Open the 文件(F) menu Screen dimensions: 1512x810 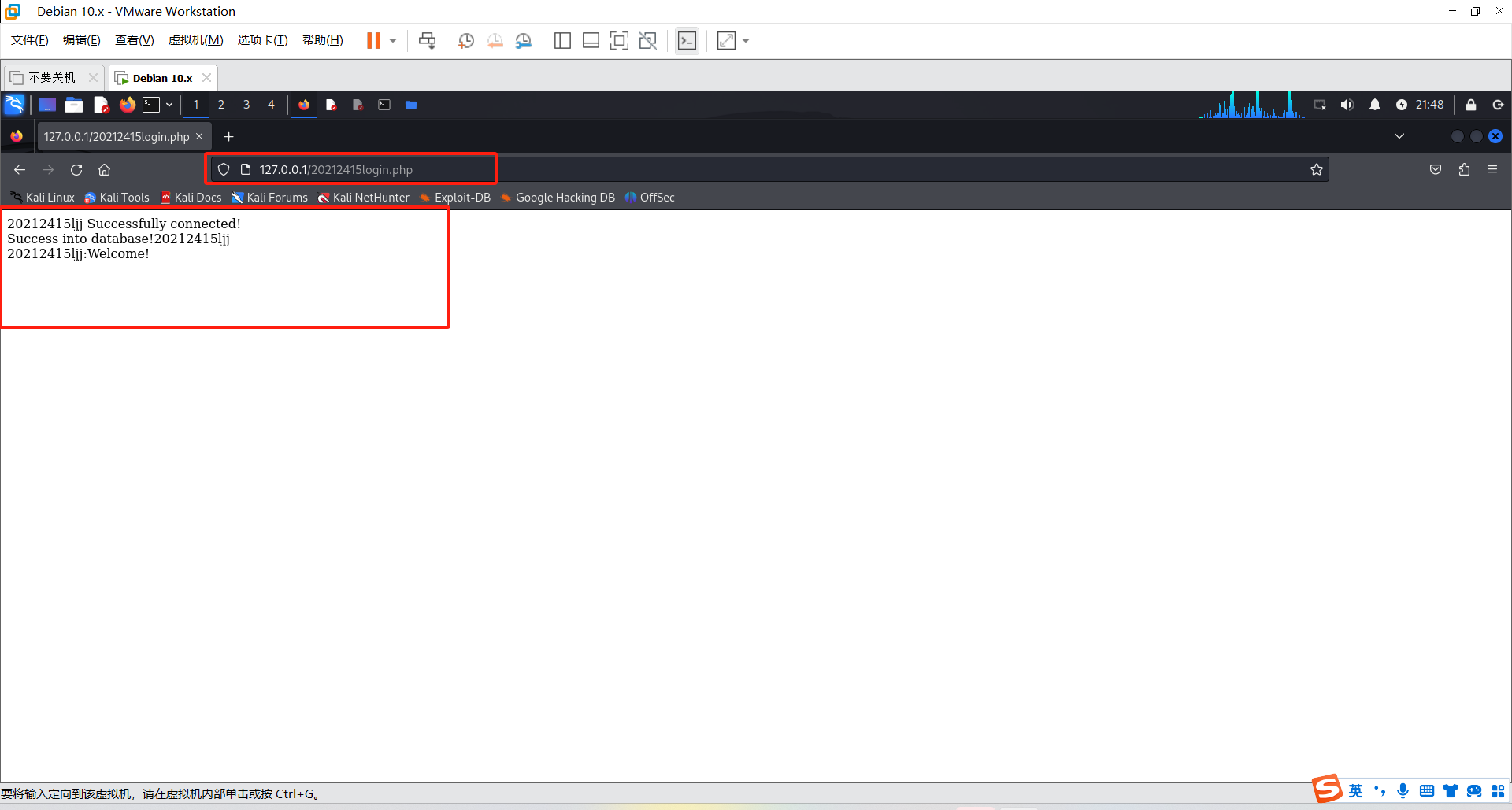[x=30, y=40]
